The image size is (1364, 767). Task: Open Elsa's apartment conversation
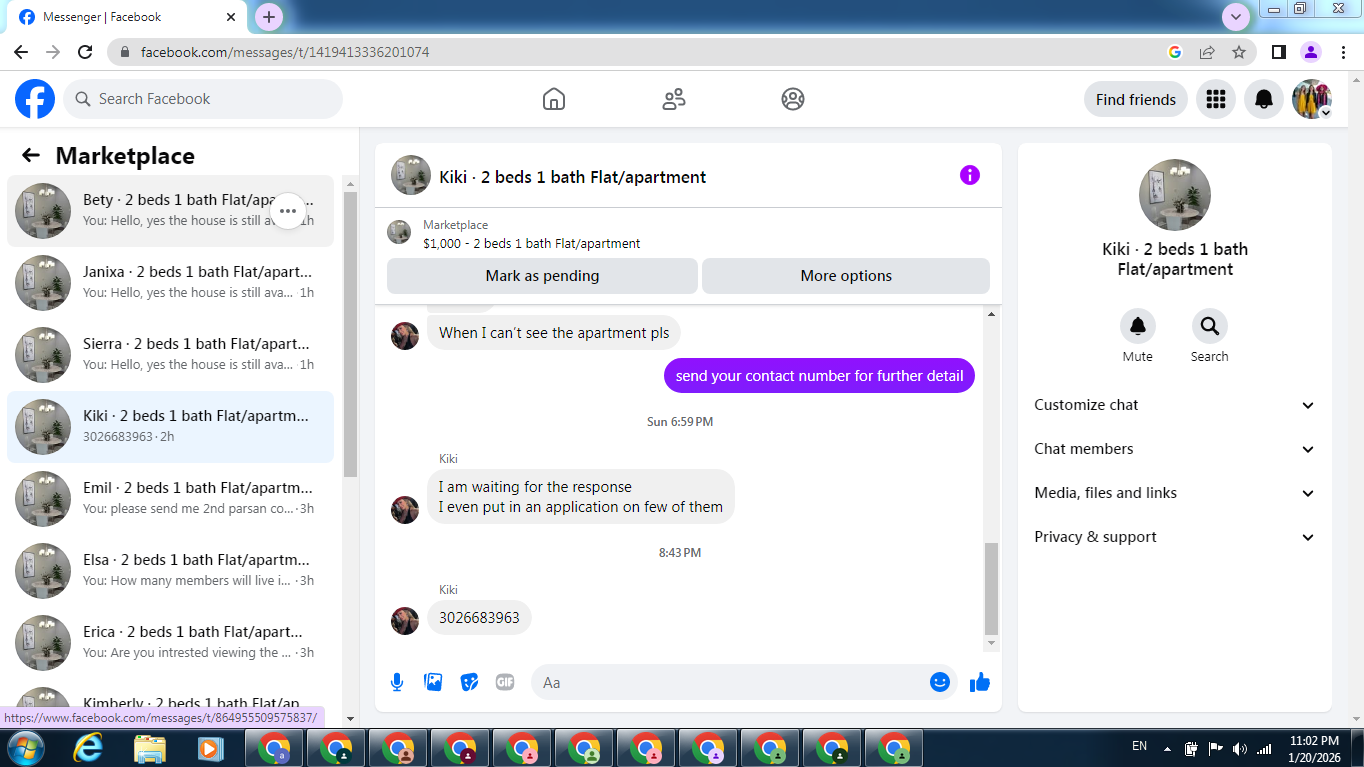[170, 571]
